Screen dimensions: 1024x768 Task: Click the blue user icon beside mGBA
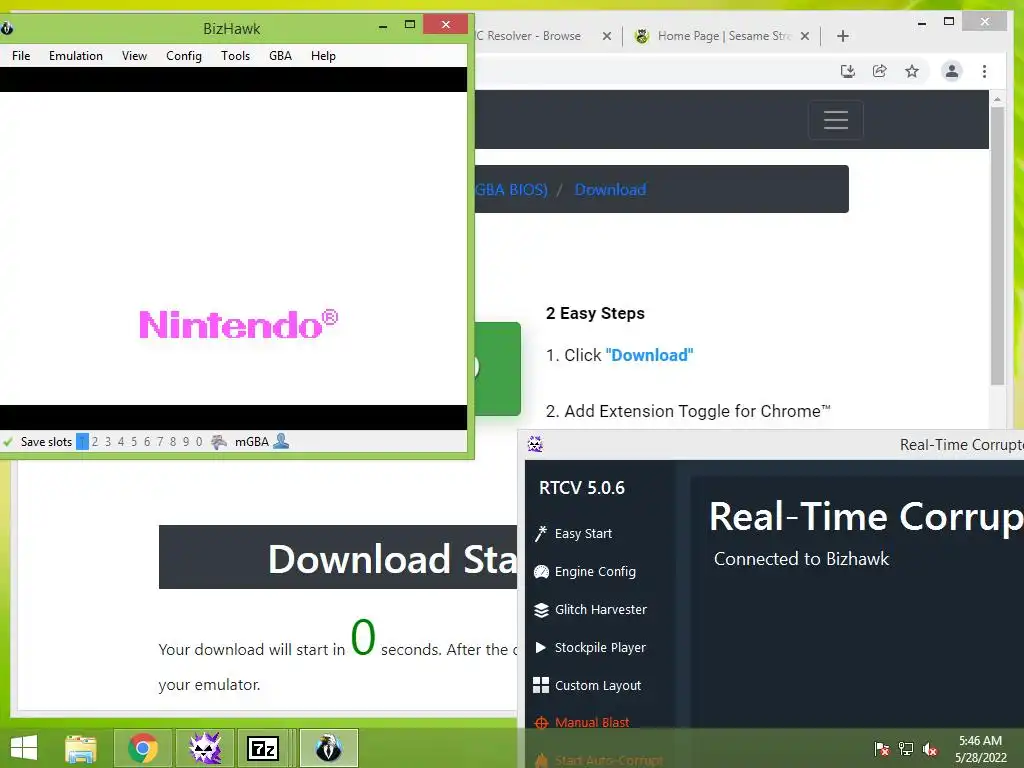[x=281, y=441]
